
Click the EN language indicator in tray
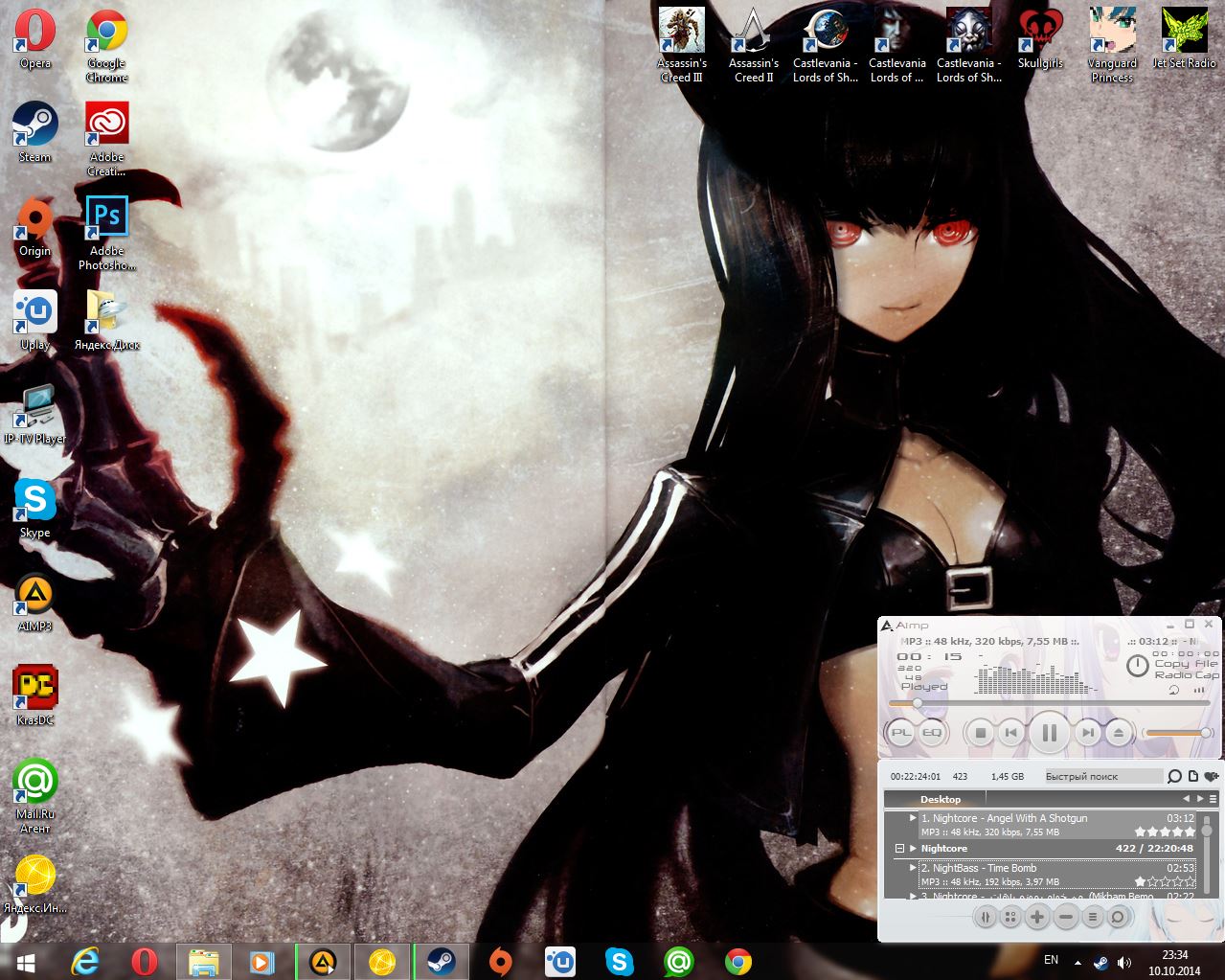tap(1051, 960)
